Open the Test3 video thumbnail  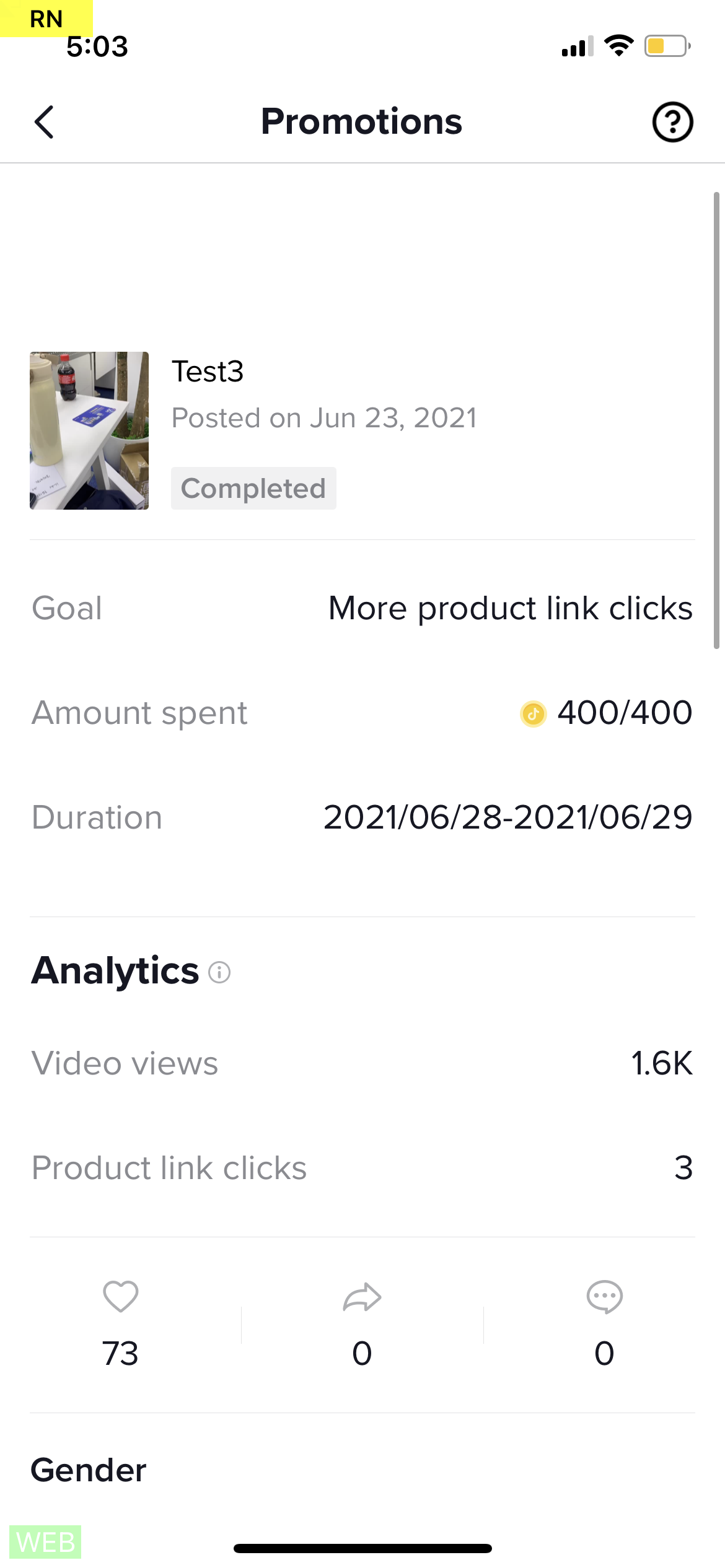tap(89, 430)
